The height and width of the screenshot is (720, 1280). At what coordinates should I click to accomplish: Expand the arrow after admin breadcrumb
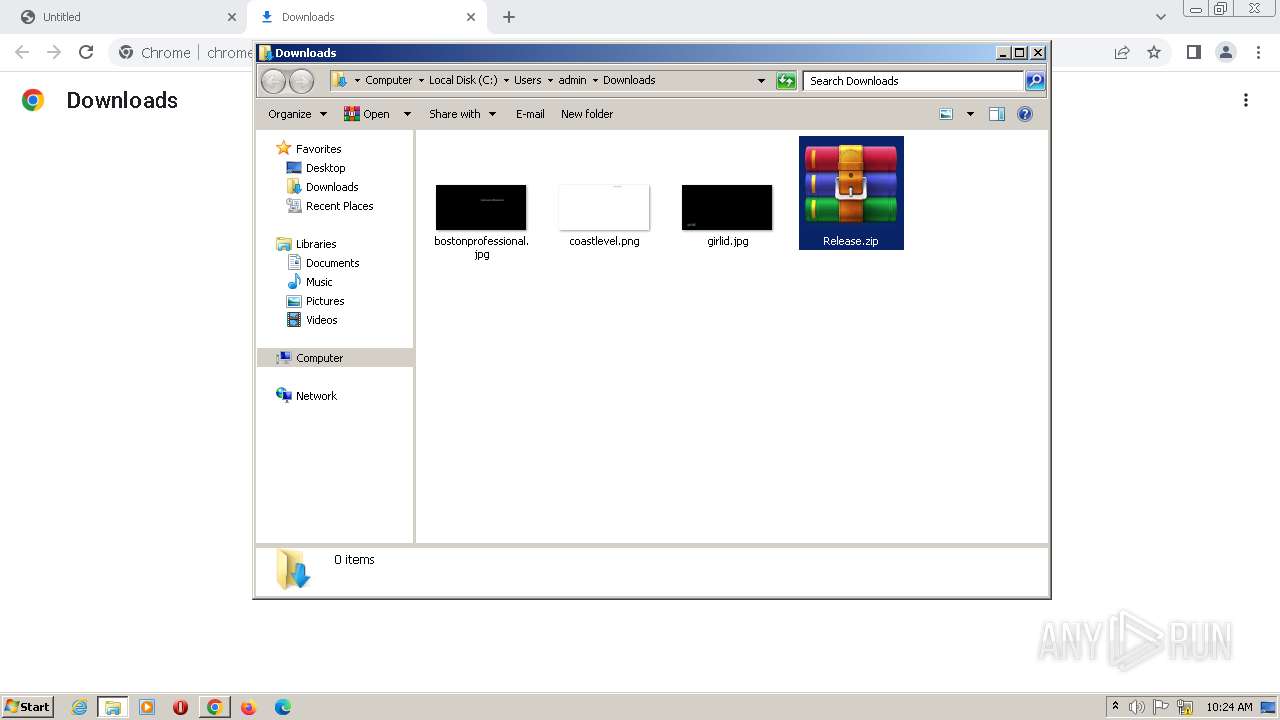[595, 80]
